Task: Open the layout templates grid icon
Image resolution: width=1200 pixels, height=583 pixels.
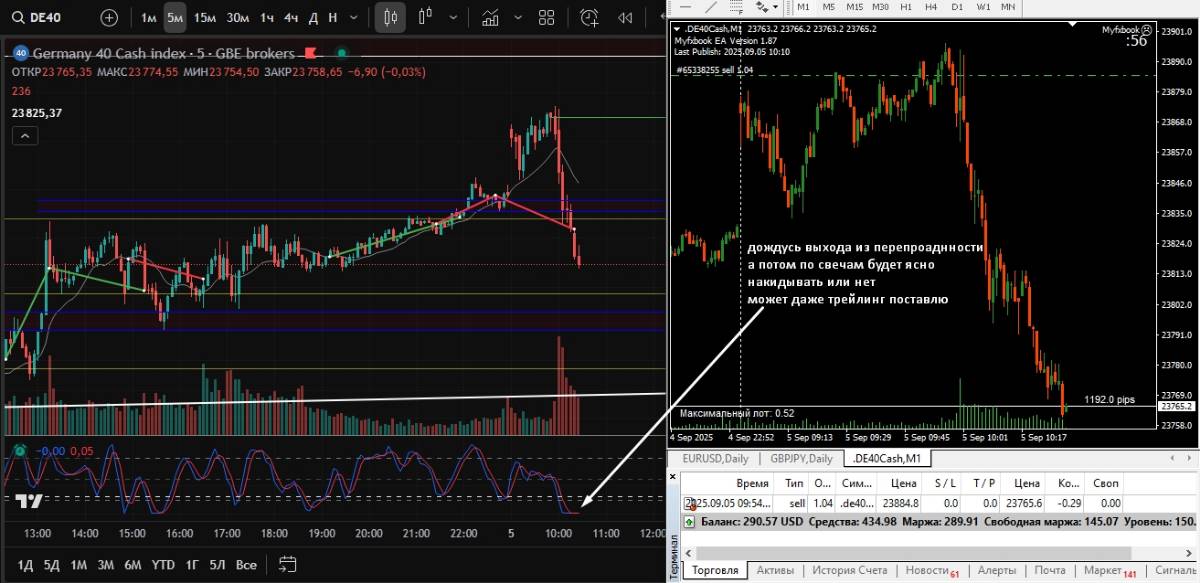Action: tap(546, 17)
